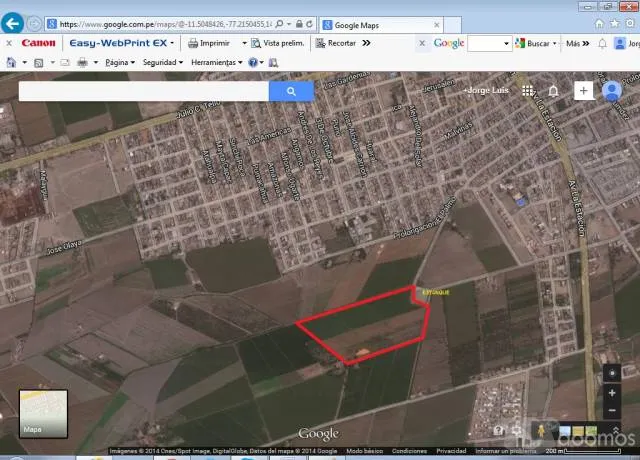
Task: Open the map settings gear icon
Action: pos(517,430)
